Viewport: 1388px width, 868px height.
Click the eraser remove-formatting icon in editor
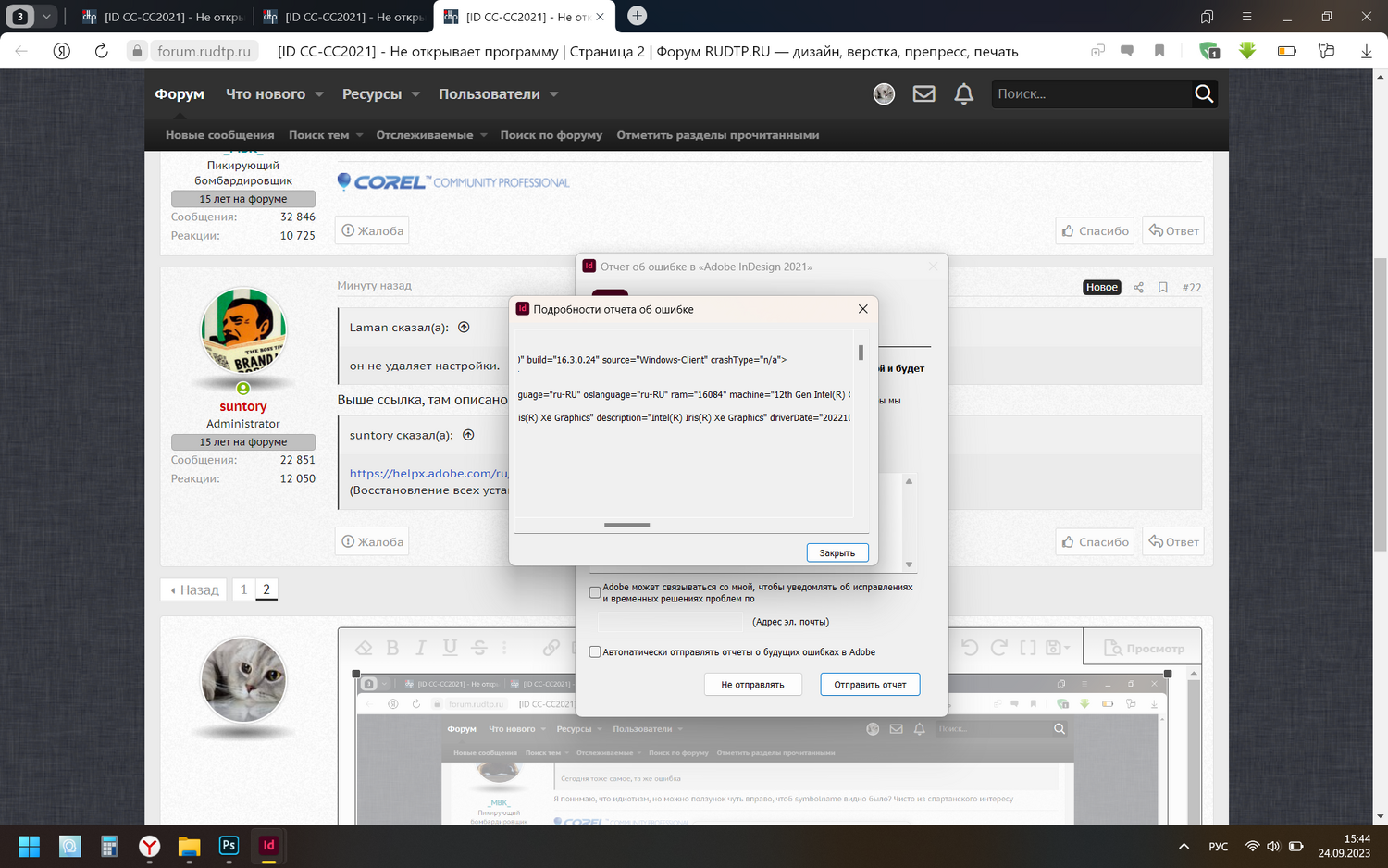pos(364,648)
